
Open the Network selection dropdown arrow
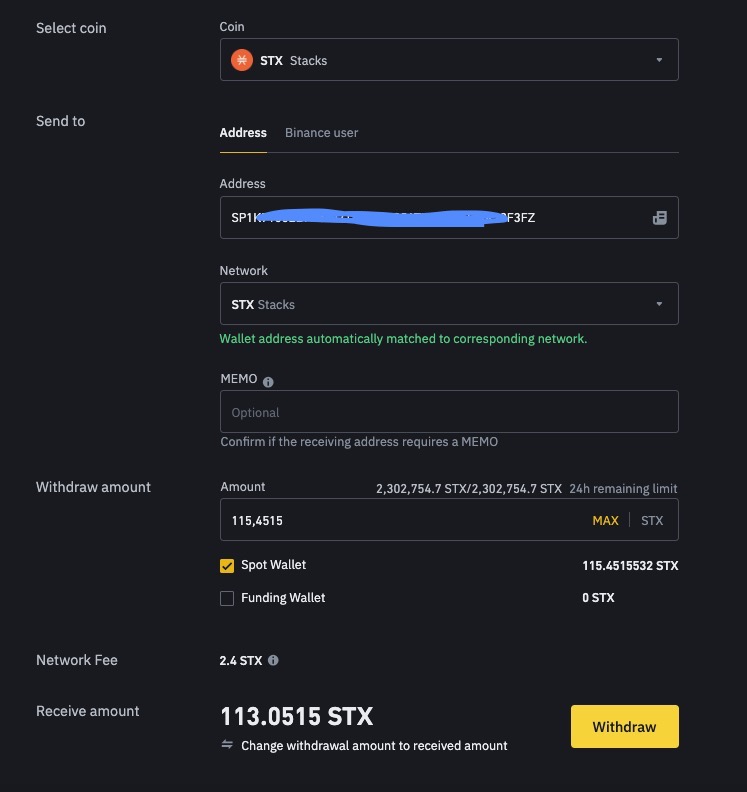click(659, 305)
